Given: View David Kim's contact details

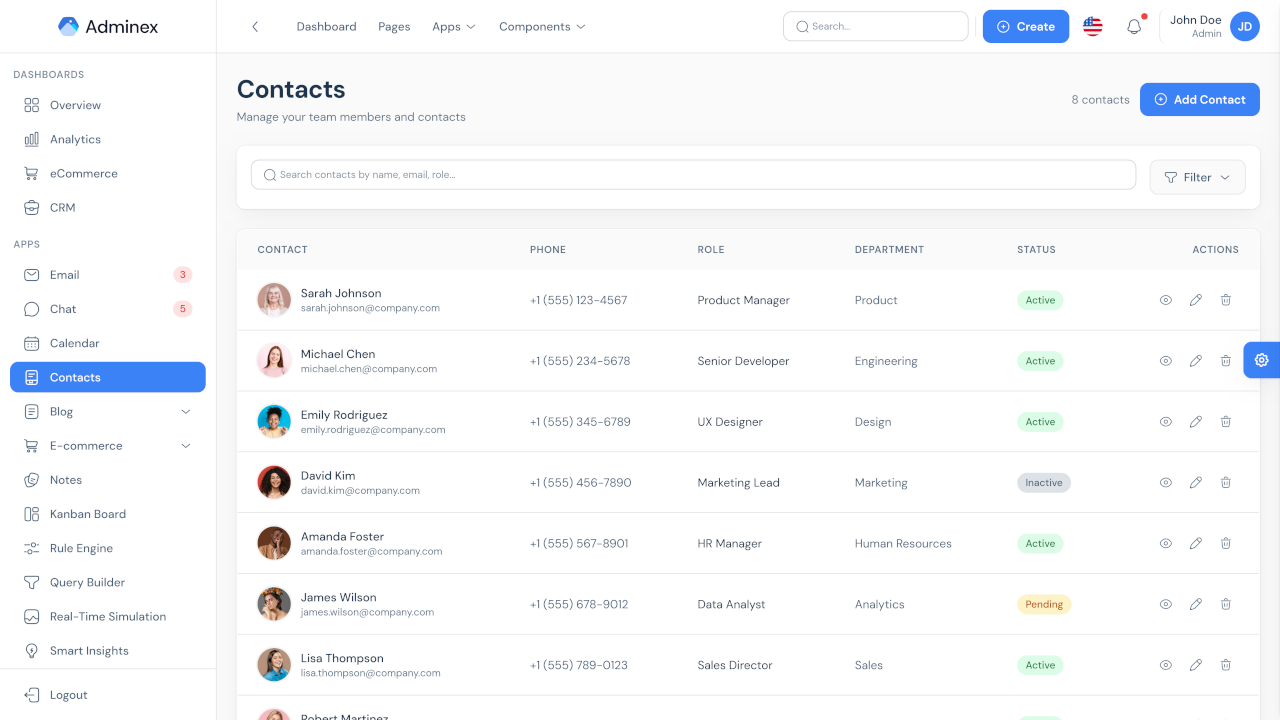Looking at the screenshot, I should (1166, 483).
